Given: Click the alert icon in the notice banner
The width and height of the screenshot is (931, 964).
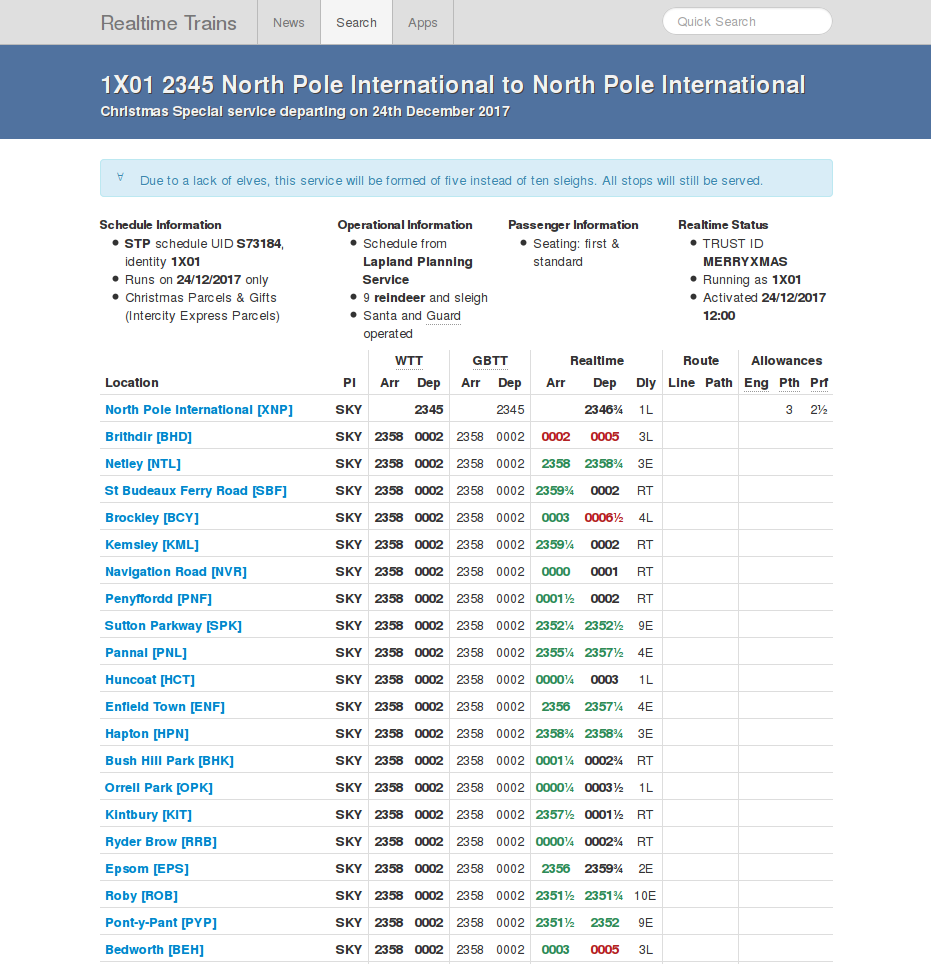Looking at the screenshot, I should (121, 178).
